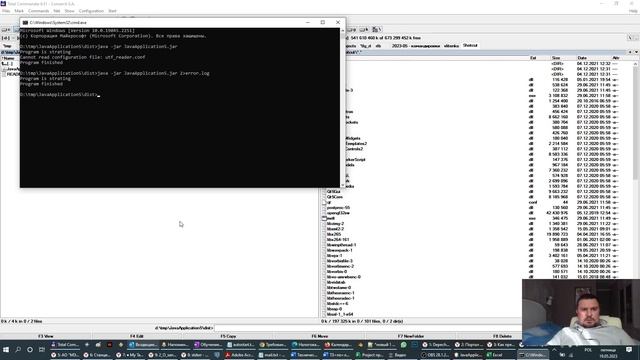The width and height of the screenshot is (640, 360).
Task: Switch to Adobe Acrobat taskbar button
Action: tap(240, 355)
